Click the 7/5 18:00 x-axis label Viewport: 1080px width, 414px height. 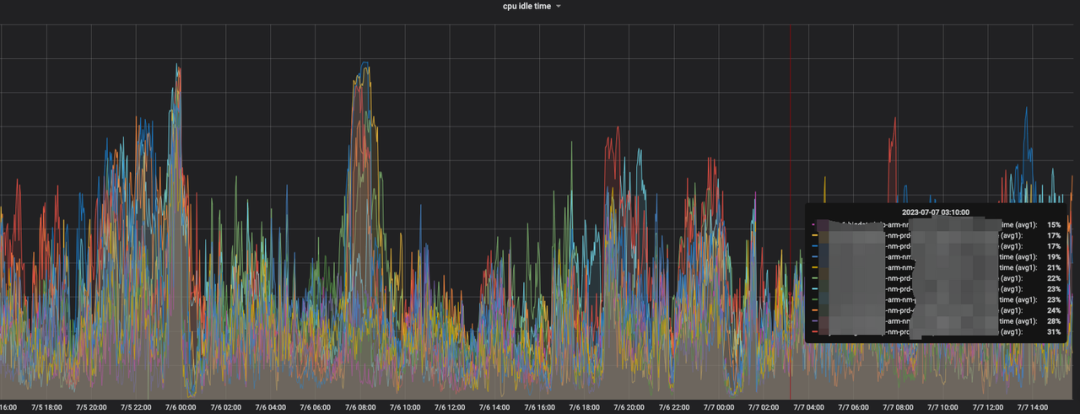point(46,407)
